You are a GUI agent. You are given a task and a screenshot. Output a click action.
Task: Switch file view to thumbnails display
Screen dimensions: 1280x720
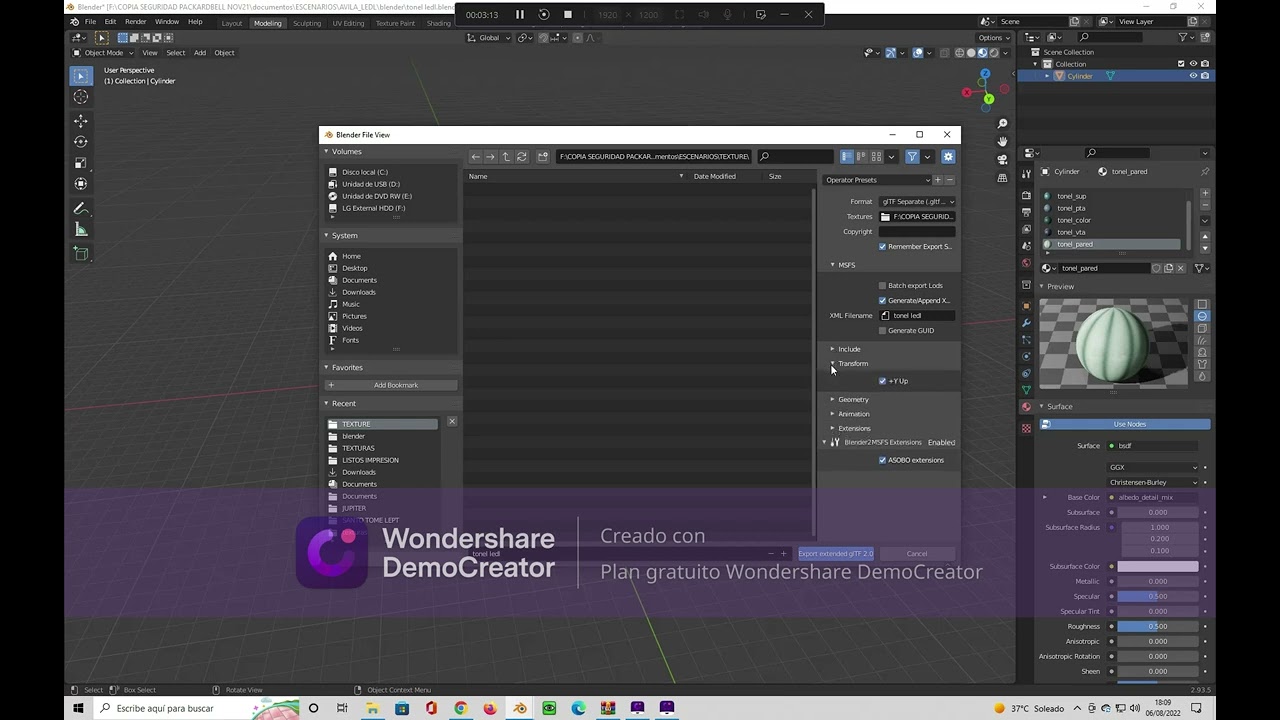tap(876, 157)
